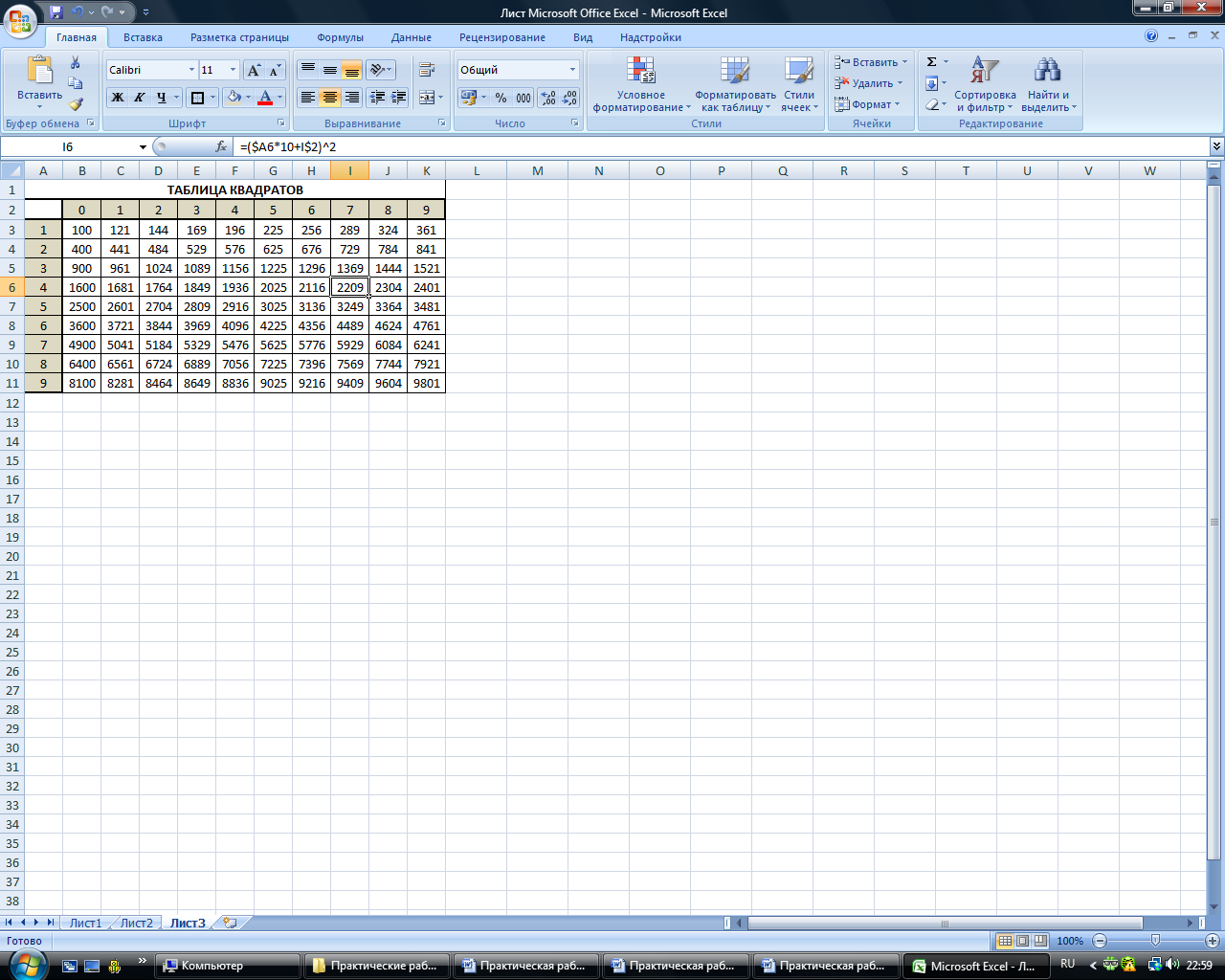The width and height of the screenshot is (1225, 980).
Task: Decrease font size with the small A
Action: point(275,70)
